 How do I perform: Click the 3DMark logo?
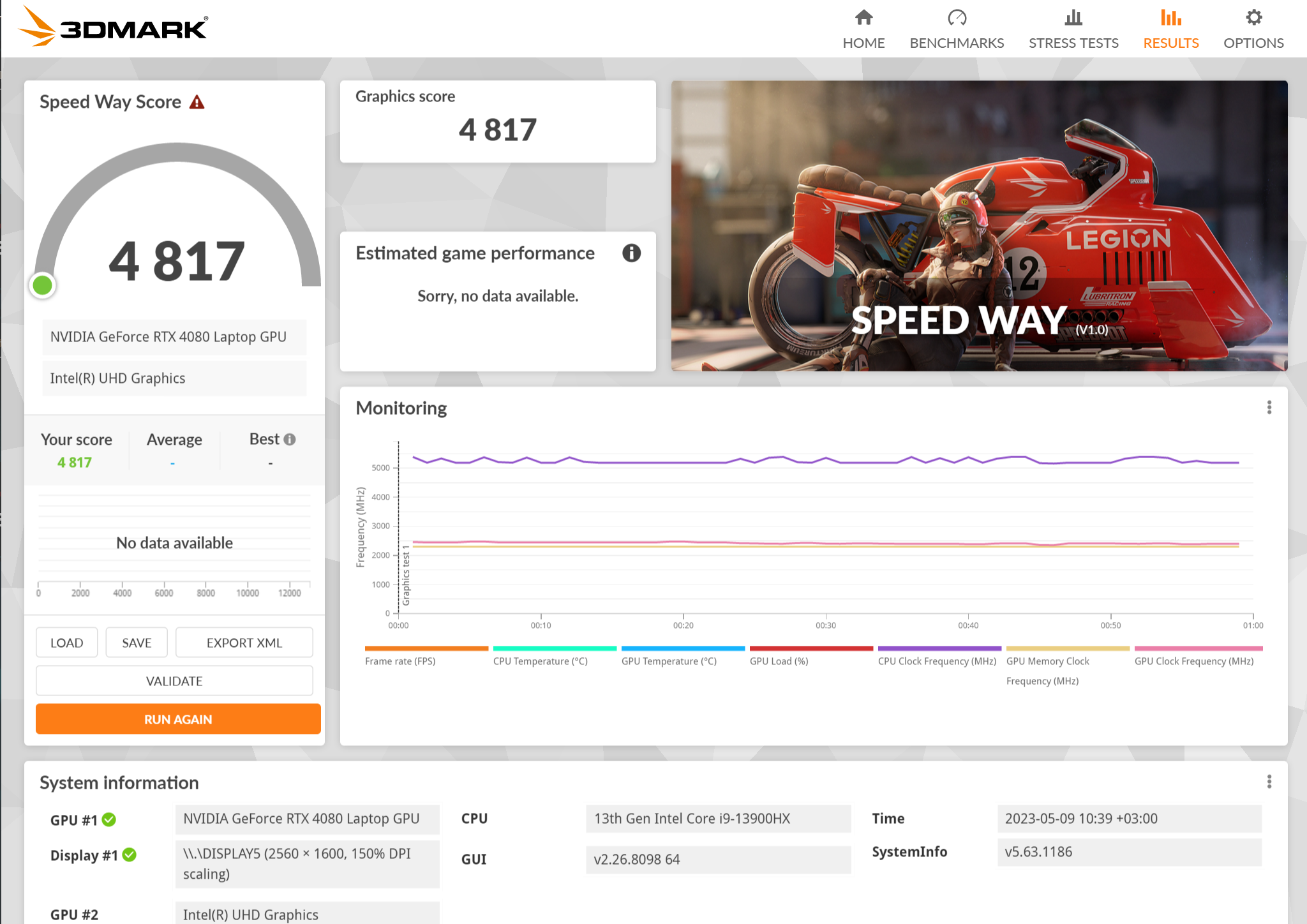(x=113, y=27)
